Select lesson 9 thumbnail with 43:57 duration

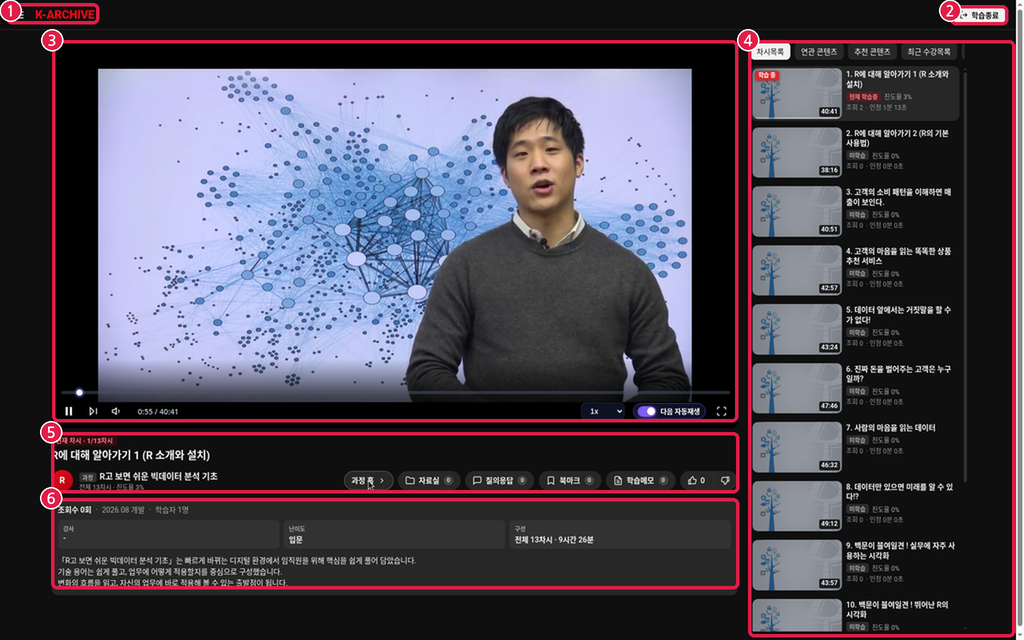(x=797, y=564)
